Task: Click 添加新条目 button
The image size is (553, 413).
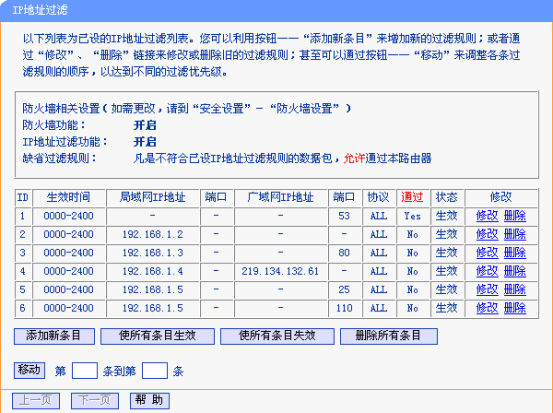Action: click(x=54, y=336)
